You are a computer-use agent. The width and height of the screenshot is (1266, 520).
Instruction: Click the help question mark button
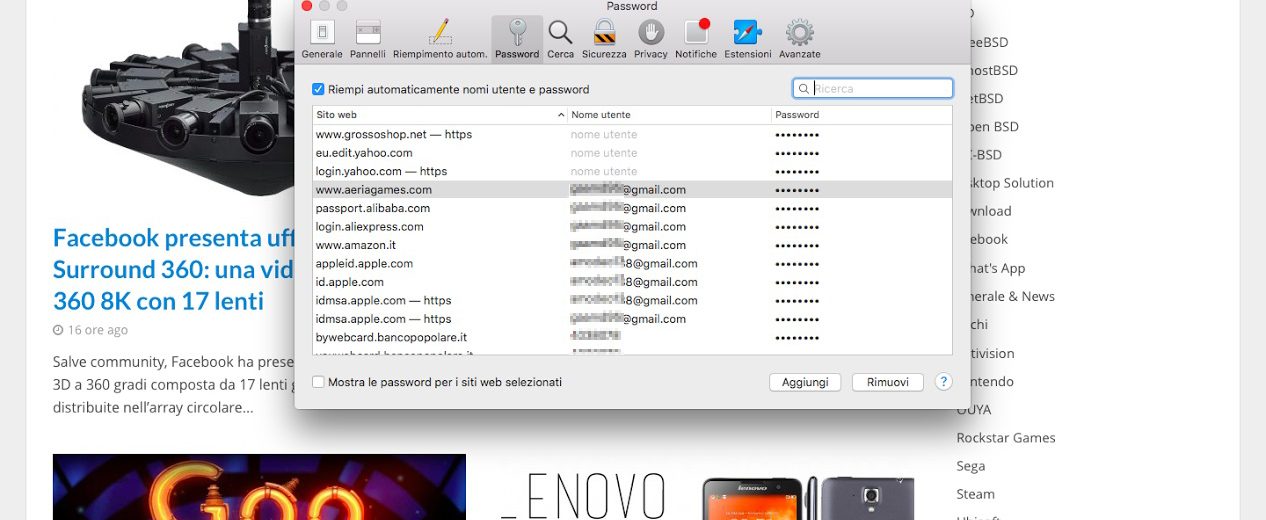click(943, 382)
